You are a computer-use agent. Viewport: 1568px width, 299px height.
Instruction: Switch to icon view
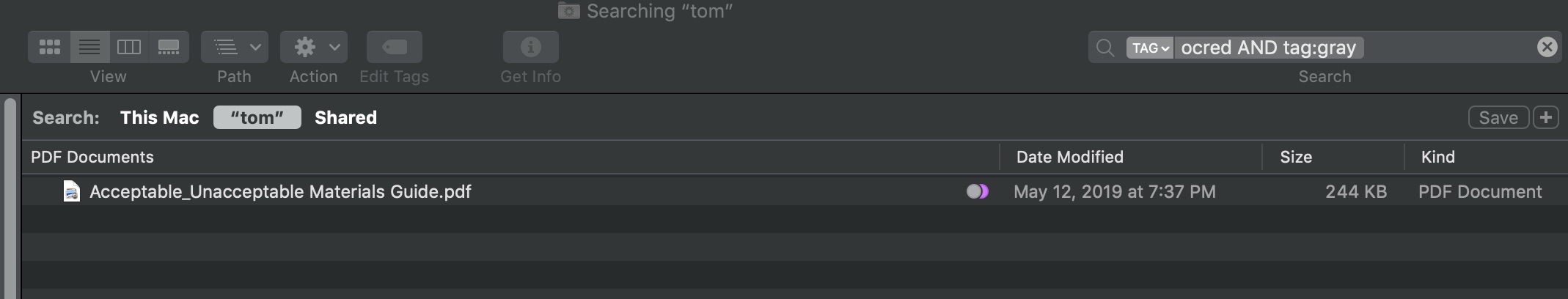click(50, 48)
